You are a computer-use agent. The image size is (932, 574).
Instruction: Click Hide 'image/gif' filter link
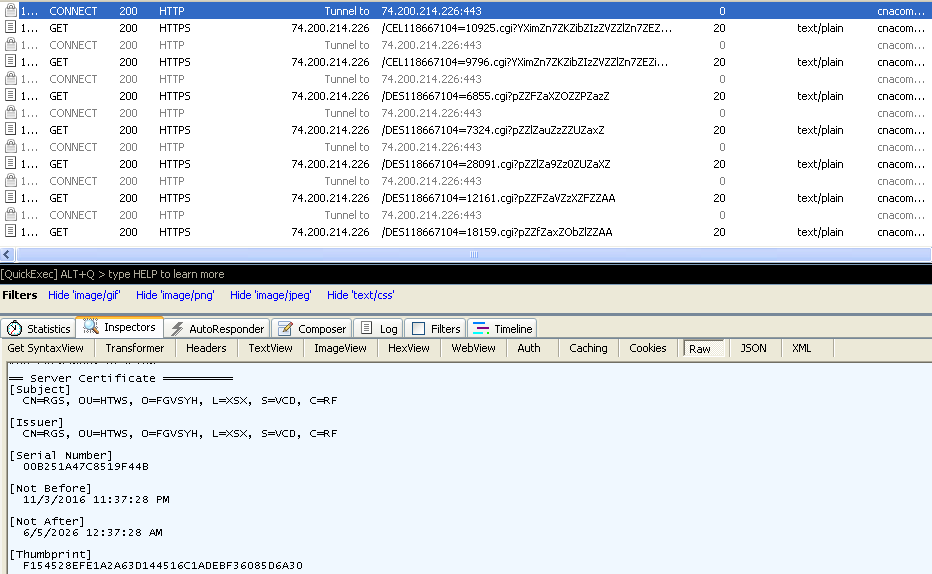[x=84, y=295]
